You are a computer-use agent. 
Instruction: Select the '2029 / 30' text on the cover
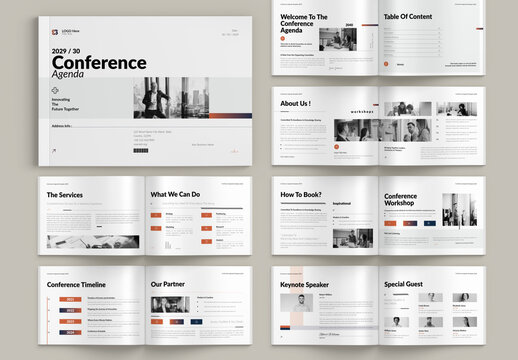(66, 51)
